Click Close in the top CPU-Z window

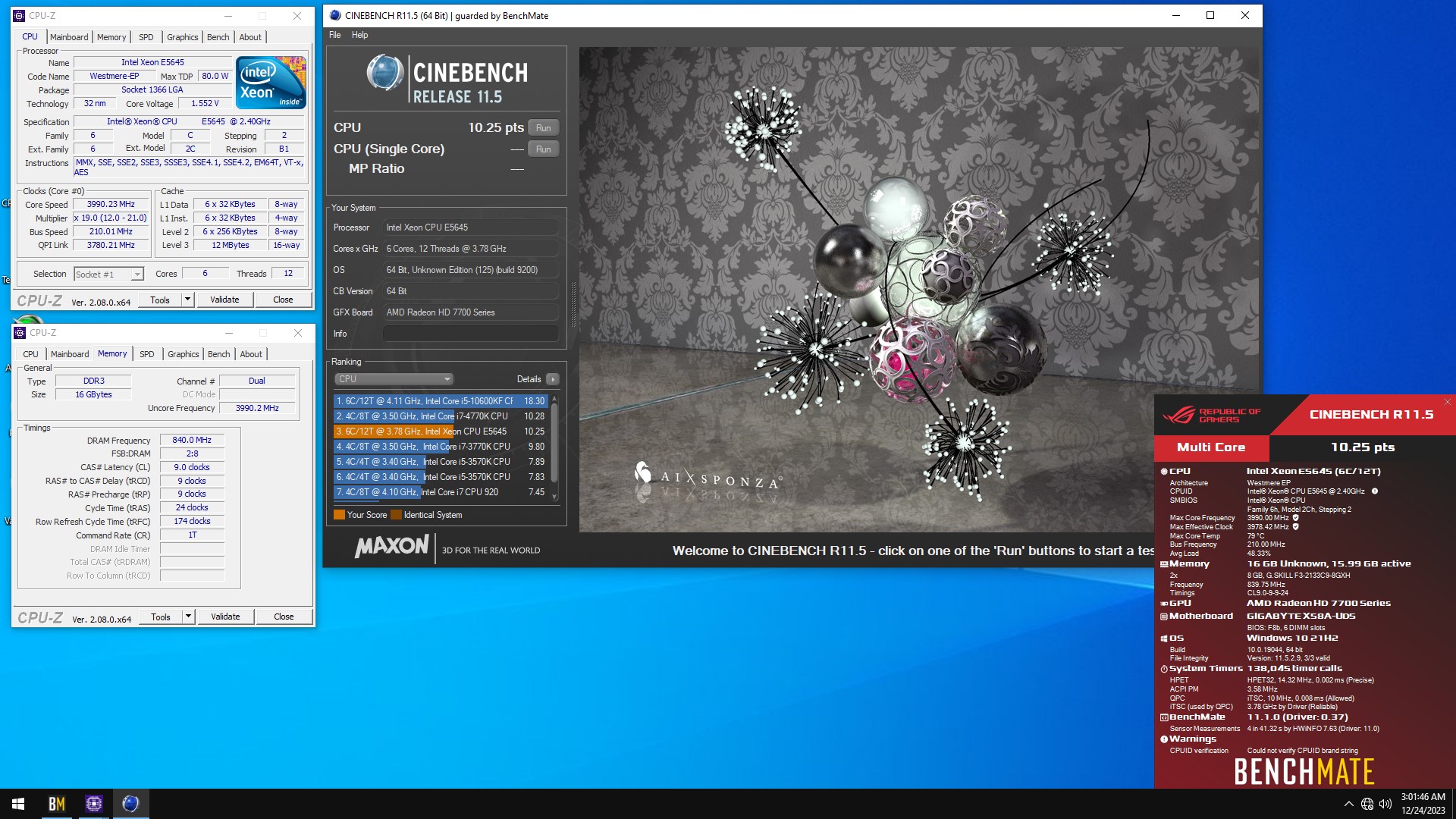click(x=283, y=300)
